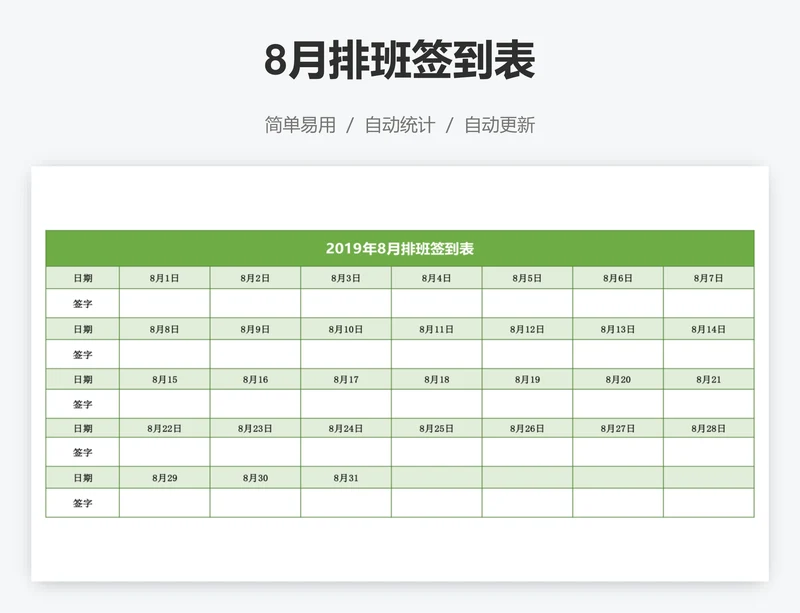800x613 pixels.
Task: Click the empty signature cell below 8月10日
Action: pos(346,354)
